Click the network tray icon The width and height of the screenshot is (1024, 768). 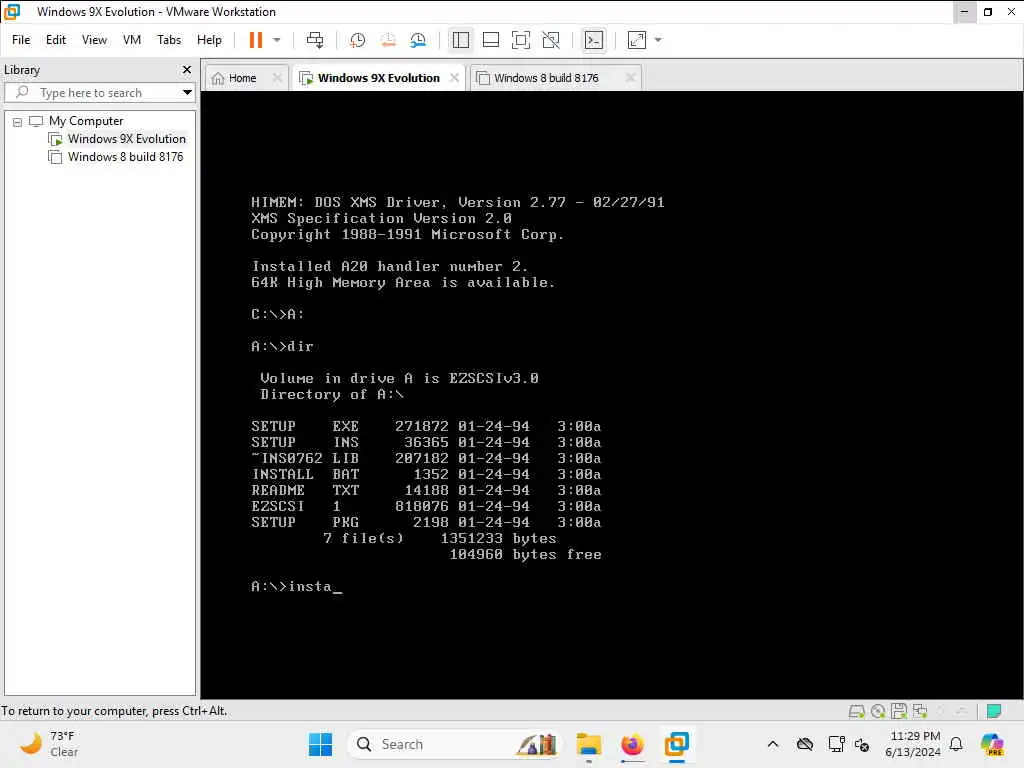point(836,744)
